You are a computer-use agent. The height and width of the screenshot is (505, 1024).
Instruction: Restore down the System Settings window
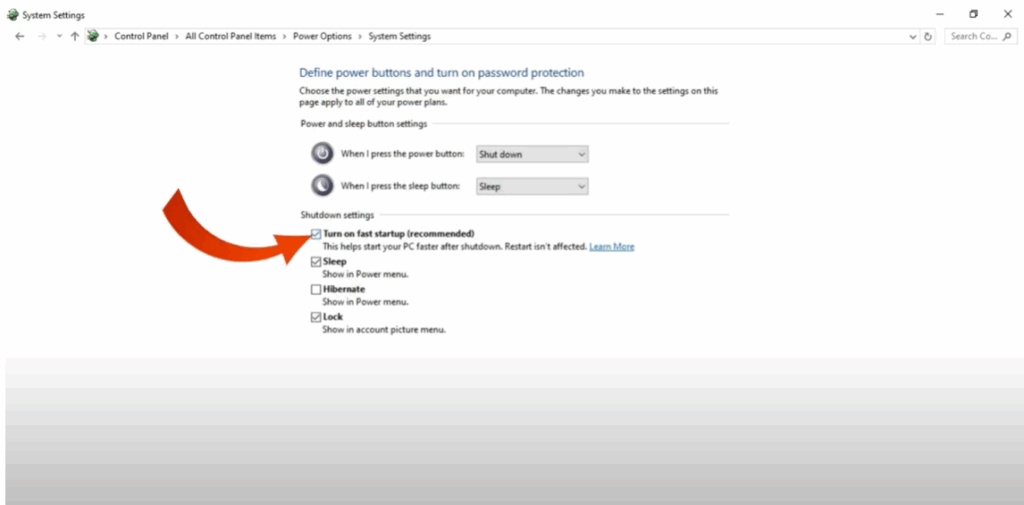click(973, 14)
